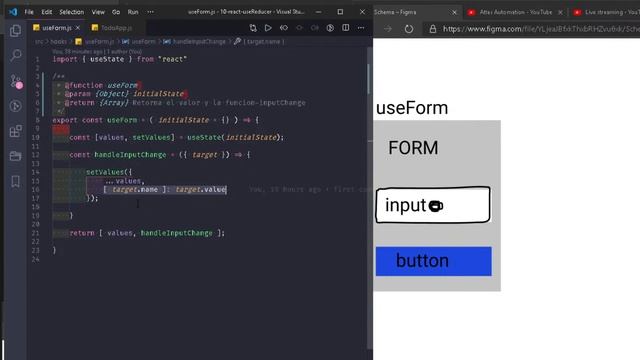Click the greyed next change arrow icon
This screenshot has width=640, height=360.
point(315,28)
